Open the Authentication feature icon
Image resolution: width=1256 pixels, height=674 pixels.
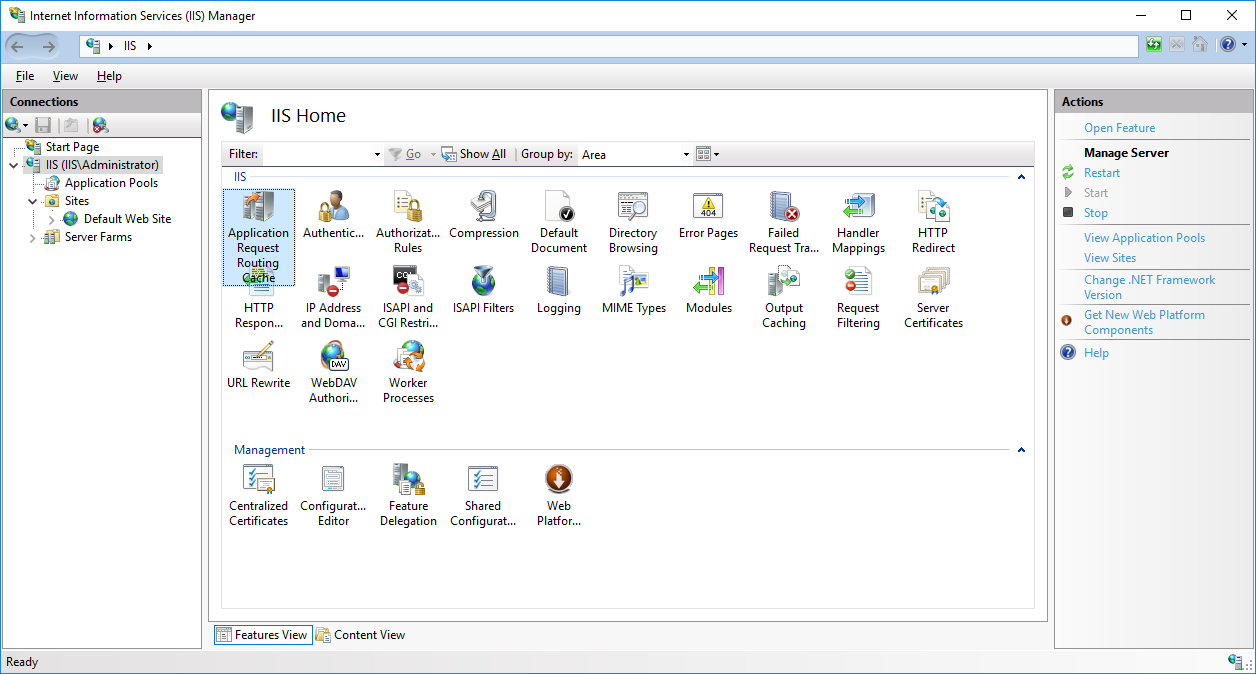[x=334, y=216]
